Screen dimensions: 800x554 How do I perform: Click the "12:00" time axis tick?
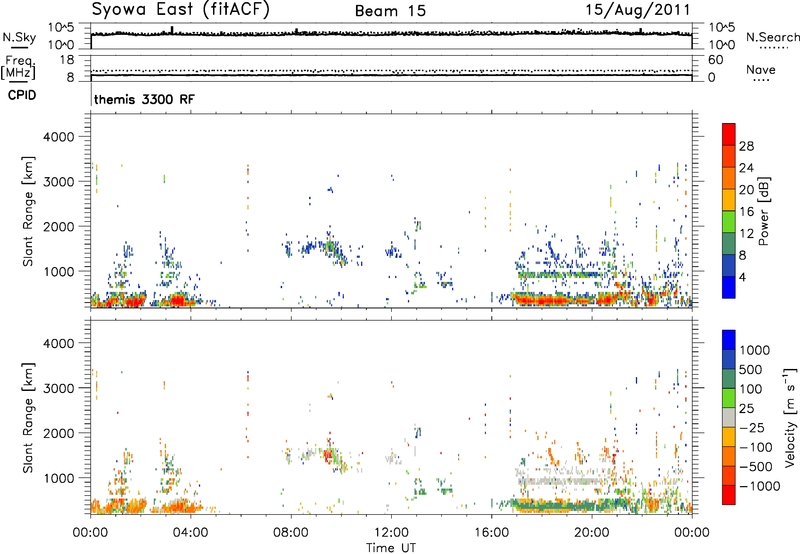[x=391, y=533]
